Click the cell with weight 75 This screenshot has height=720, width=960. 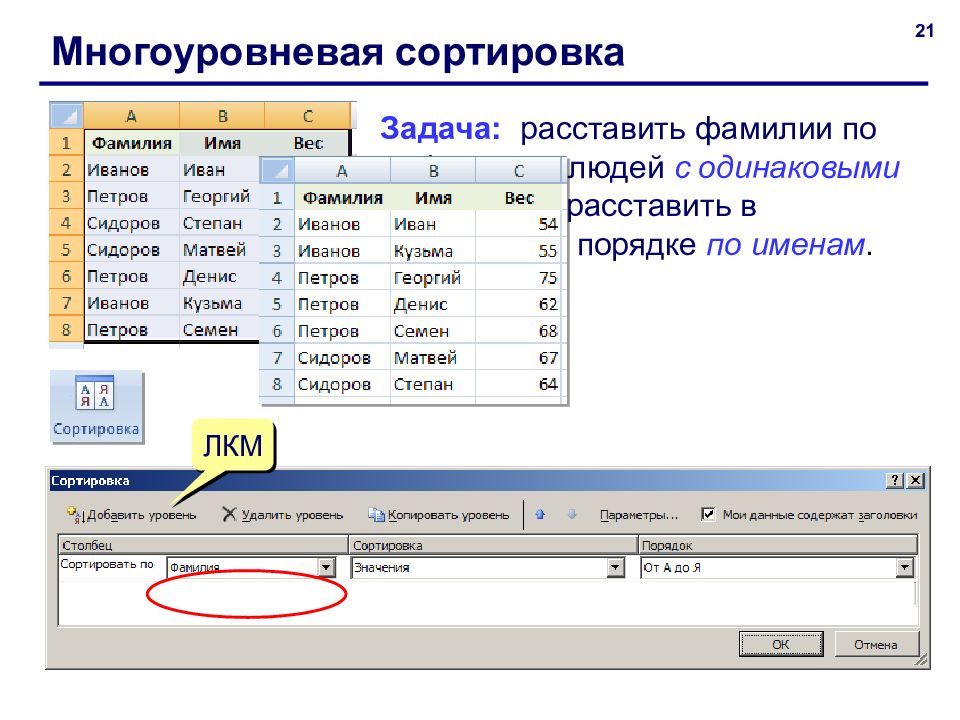(519, 278)
